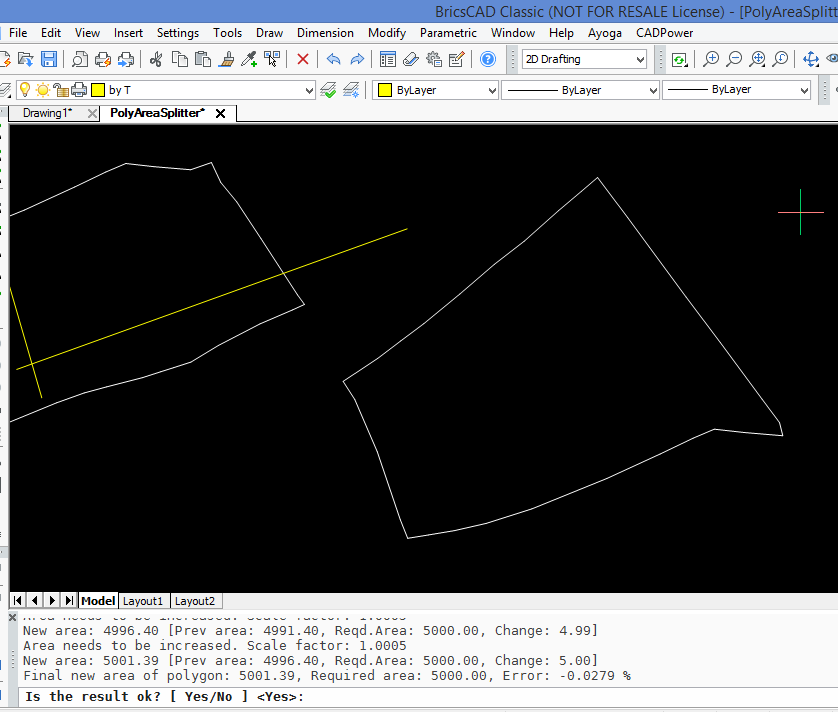Toggle the layer freeze sun icon
Viewport: 838px width, 712px height.
pos(42,90)
